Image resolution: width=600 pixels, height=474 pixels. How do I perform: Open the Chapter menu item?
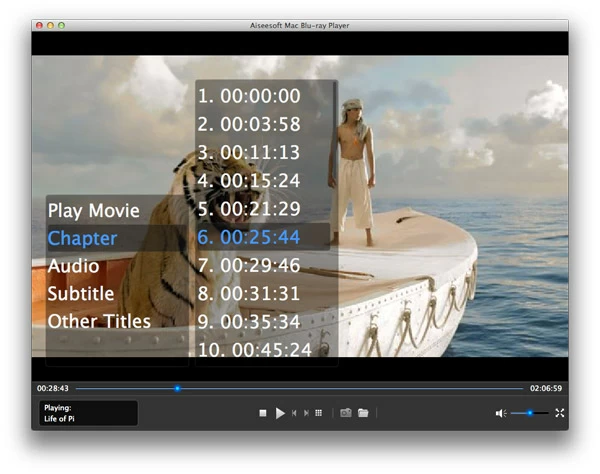click(82, 239)
